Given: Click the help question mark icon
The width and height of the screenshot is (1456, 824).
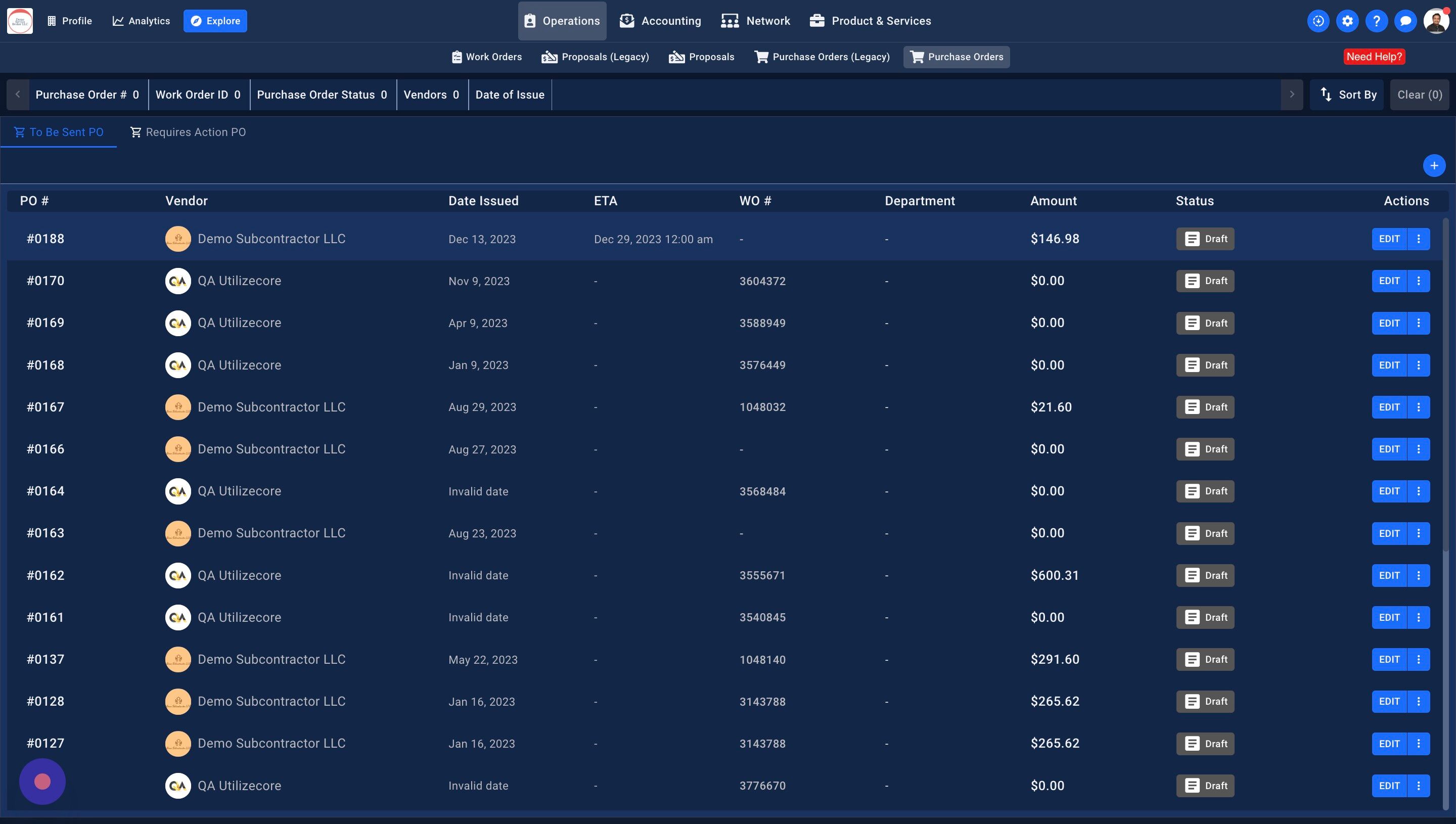Looking at the screenshot, I should 1376,21.
